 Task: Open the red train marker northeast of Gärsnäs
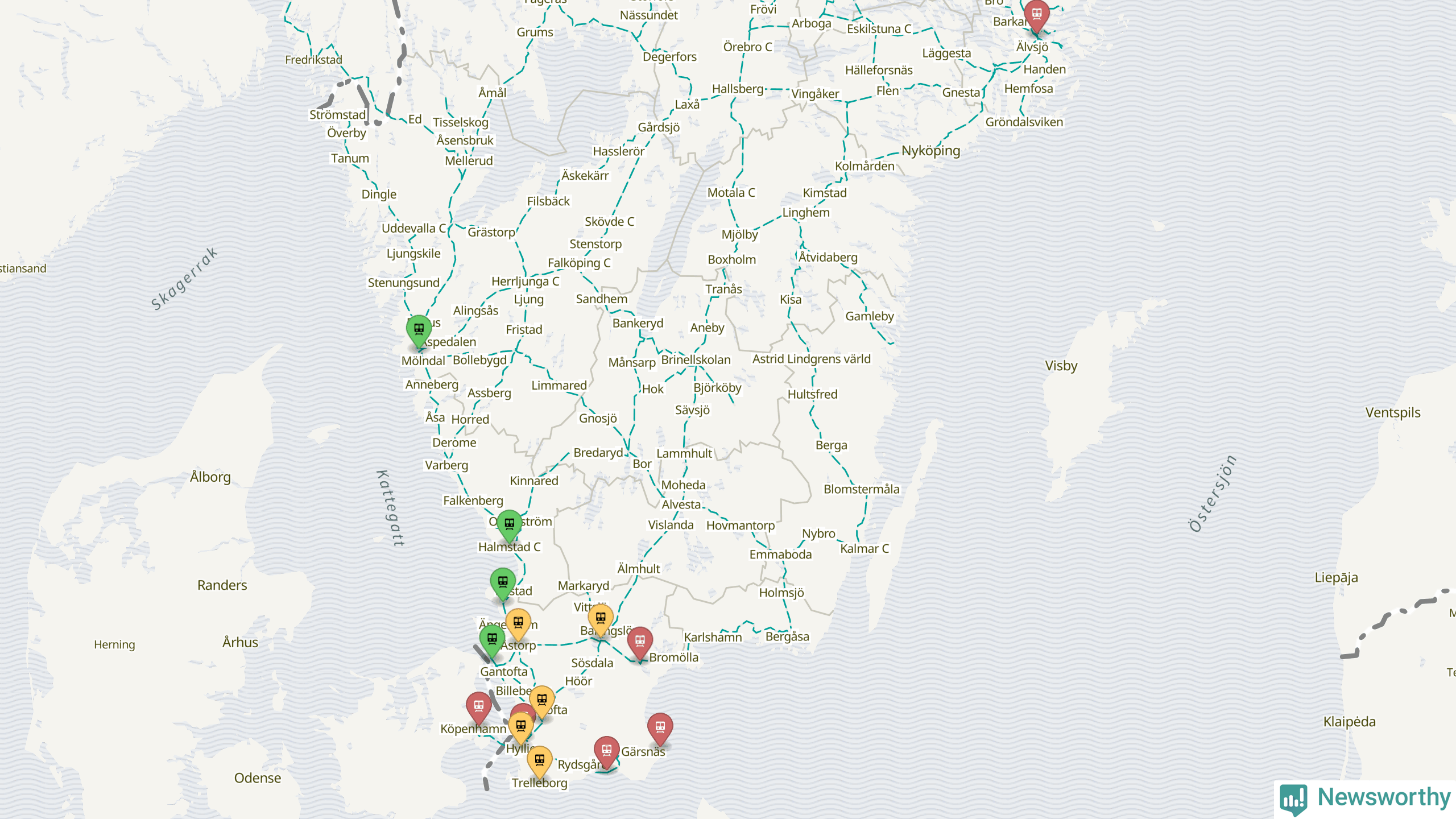[660, 727]
